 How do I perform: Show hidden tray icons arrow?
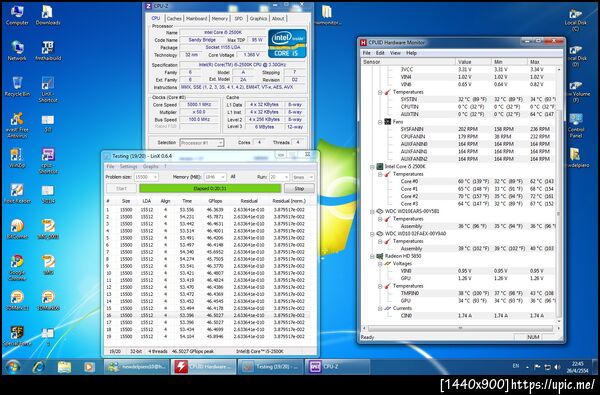click(527, 367)
